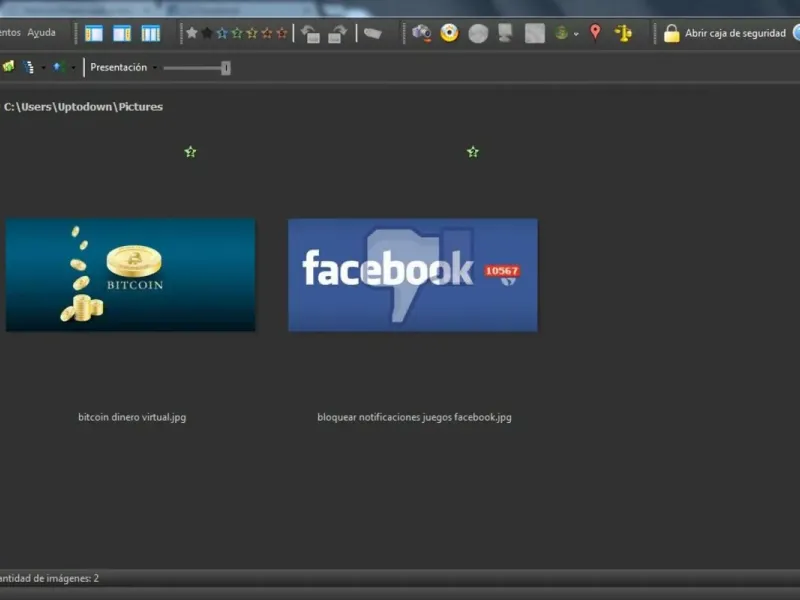Image resolution: width=800 pixels, height=600 pixels.
Task: Expand dropdown arrow beside green globe icon
Action: tap(576, 34)
